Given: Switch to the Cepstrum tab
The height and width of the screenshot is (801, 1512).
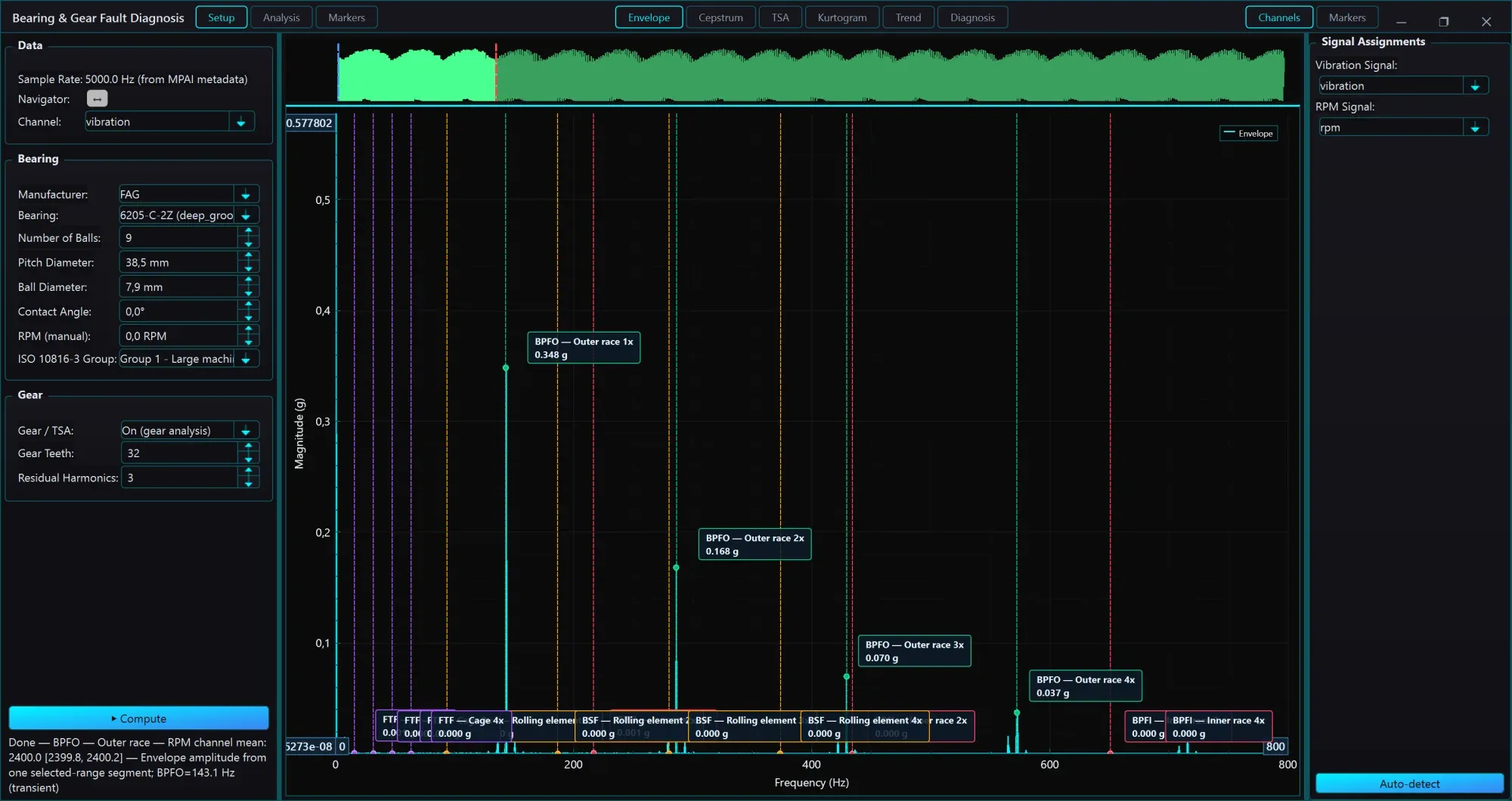Looking at the screenshot, I should 720,17.
